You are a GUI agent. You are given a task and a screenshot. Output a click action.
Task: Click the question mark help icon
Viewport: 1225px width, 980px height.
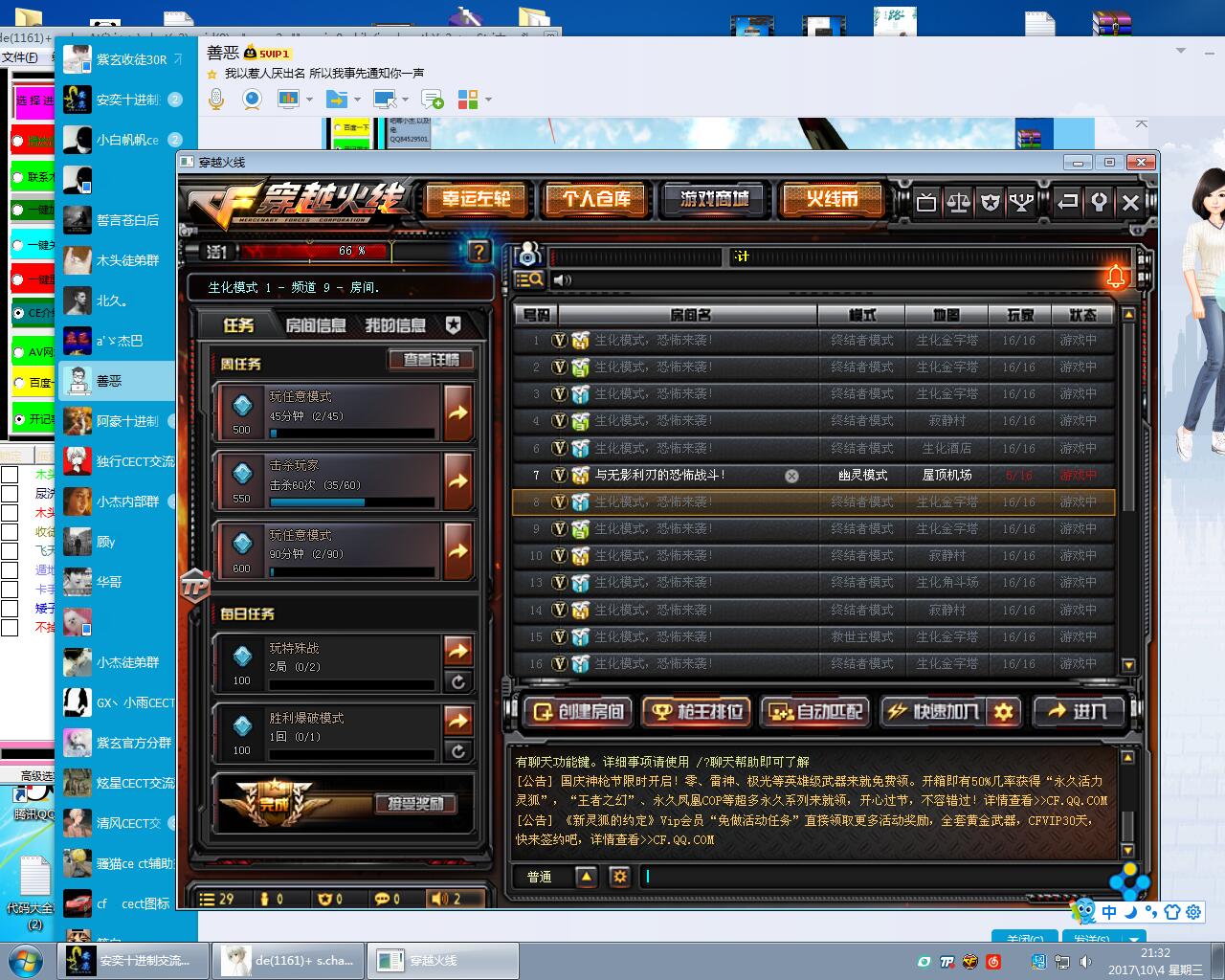pyautogui.click(x=479, y=252)
